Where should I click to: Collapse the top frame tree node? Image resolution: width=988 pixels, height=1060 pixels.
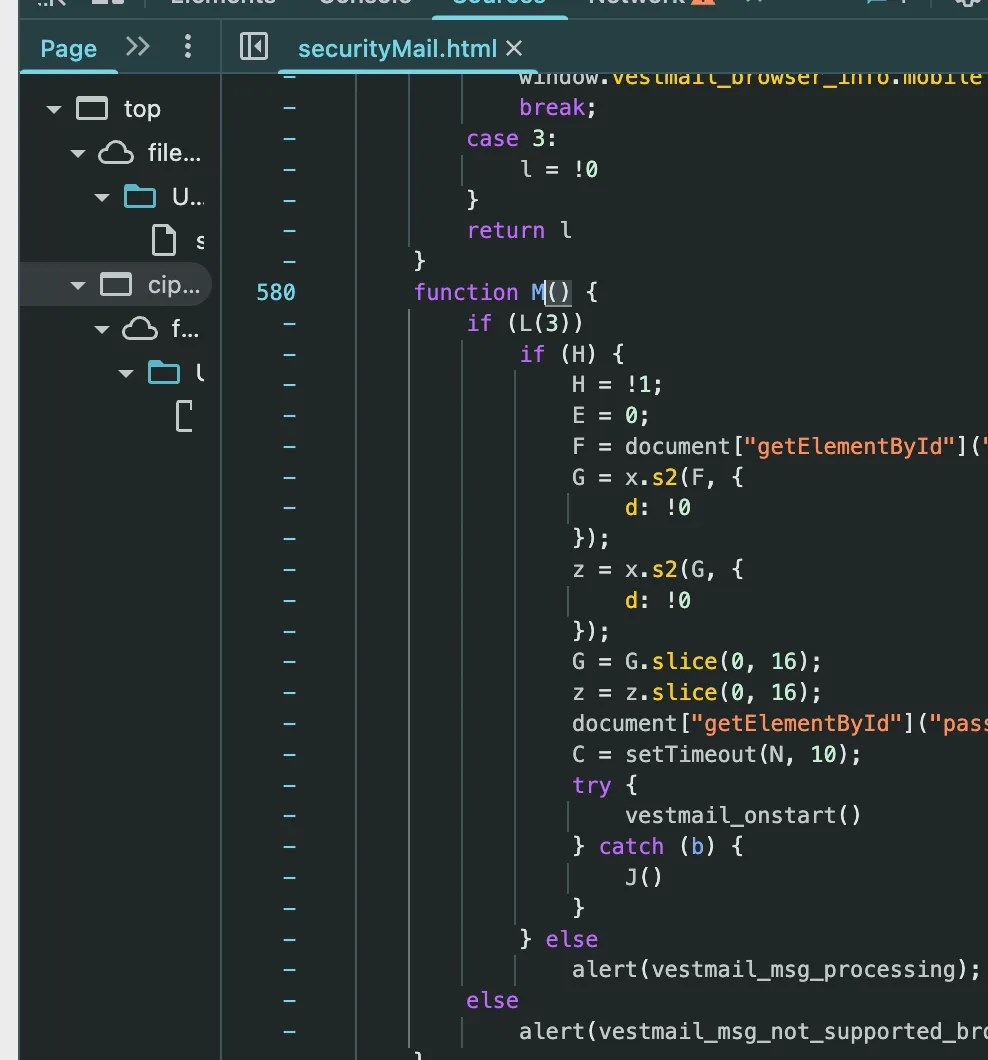tap(53, 109)
